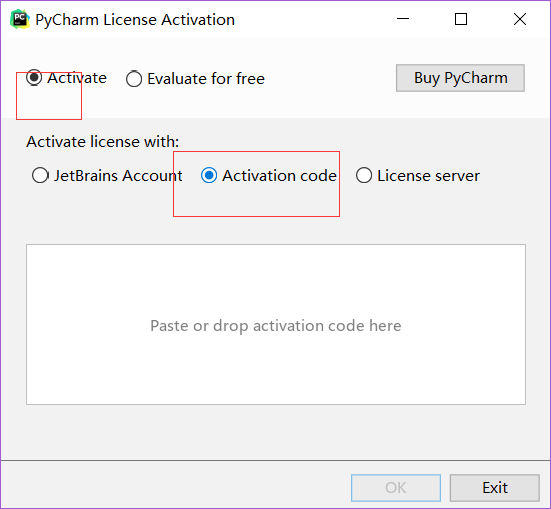This screenshot has height=509, width=551.
Task: Select the Activation code radio circle
Action: click(x=209, y=175)
